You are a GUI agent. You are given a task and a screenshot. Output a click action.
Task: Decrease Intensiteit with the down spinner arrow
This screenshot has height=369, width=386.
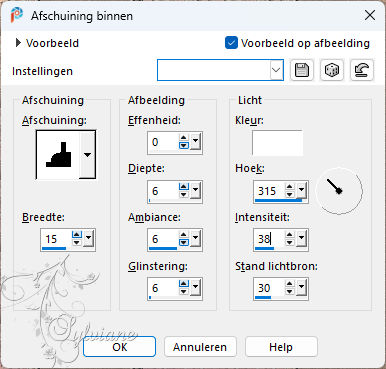(x=290, y=242)
